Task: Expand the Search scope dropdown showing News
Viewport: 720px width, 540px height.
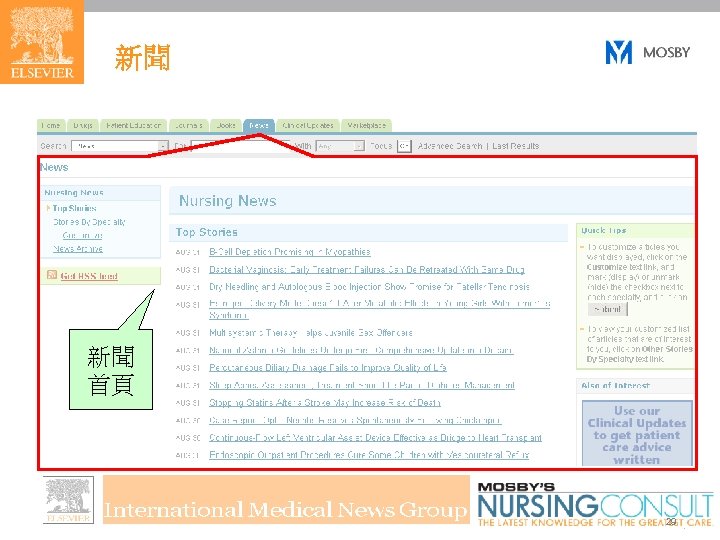Action: [x=120, y=146]
